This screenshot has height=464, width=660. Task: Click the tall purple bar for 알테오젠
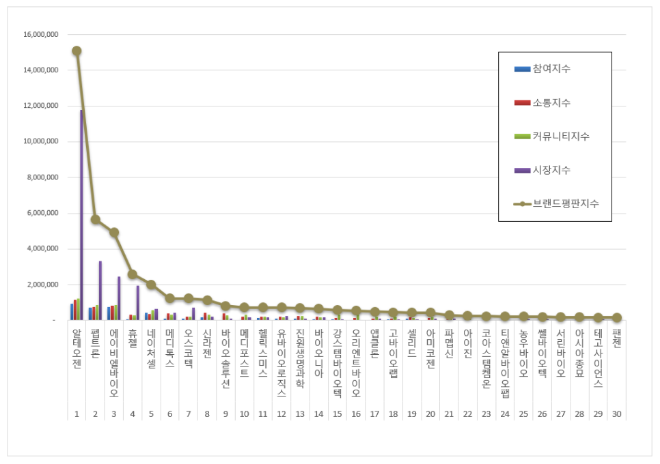tap(82, 215)
